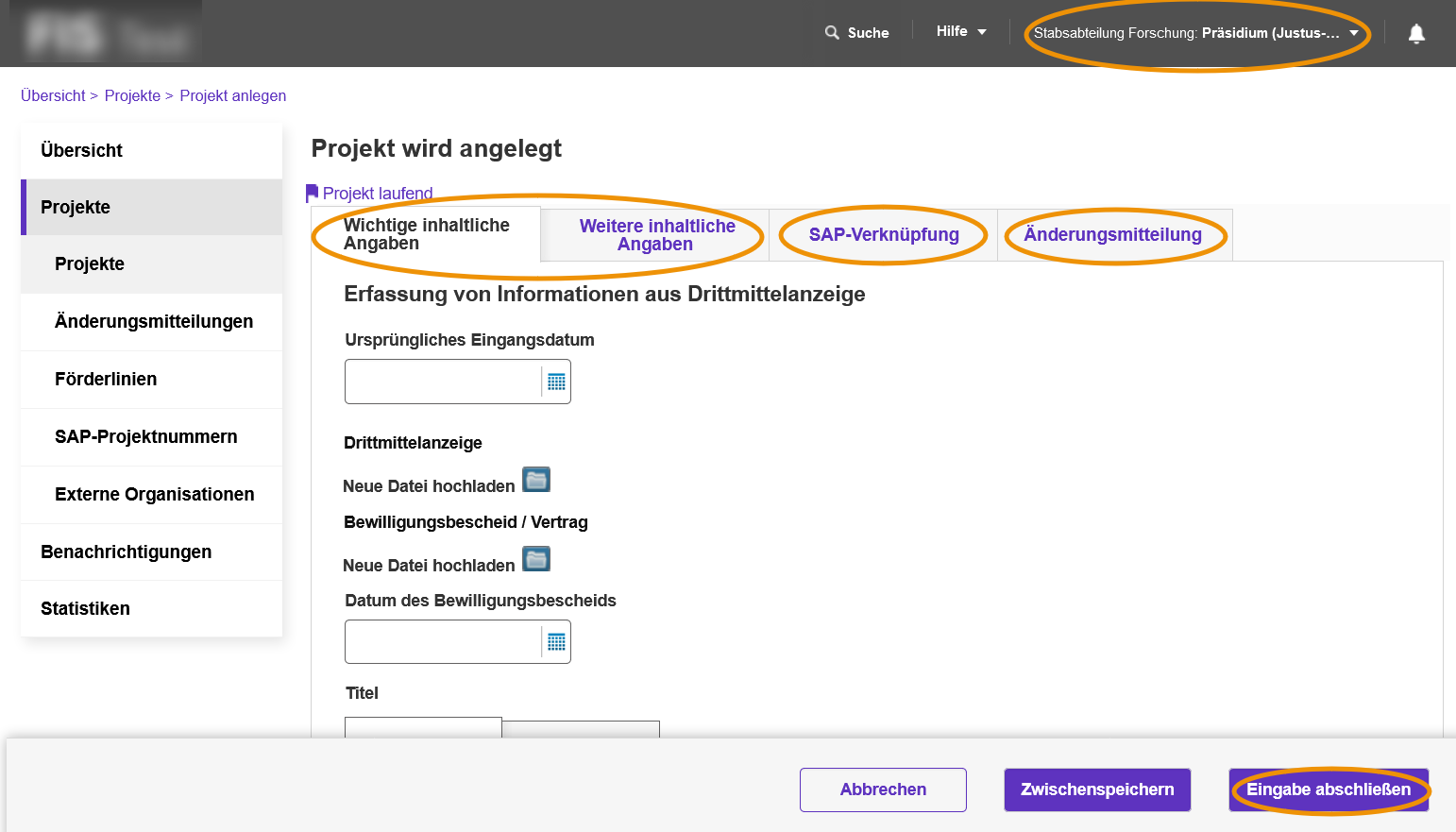Open Externe Organisationen in sidebar
The height and width of the screenshot is (832, 1456).
point(151,495)
